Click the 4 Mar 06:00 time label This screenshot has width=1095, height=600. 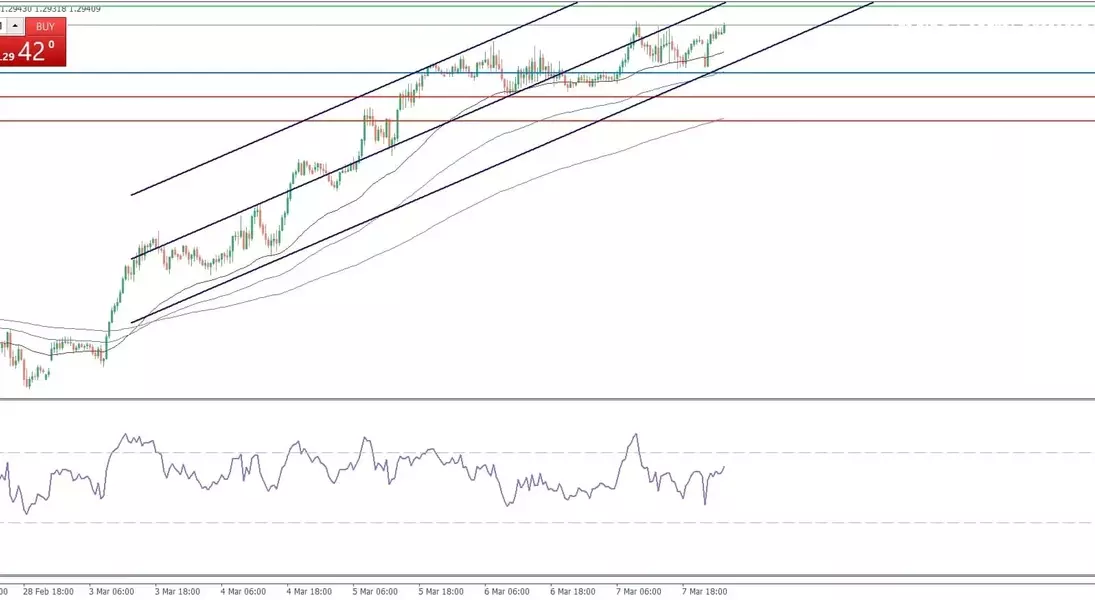pos(244,591)
